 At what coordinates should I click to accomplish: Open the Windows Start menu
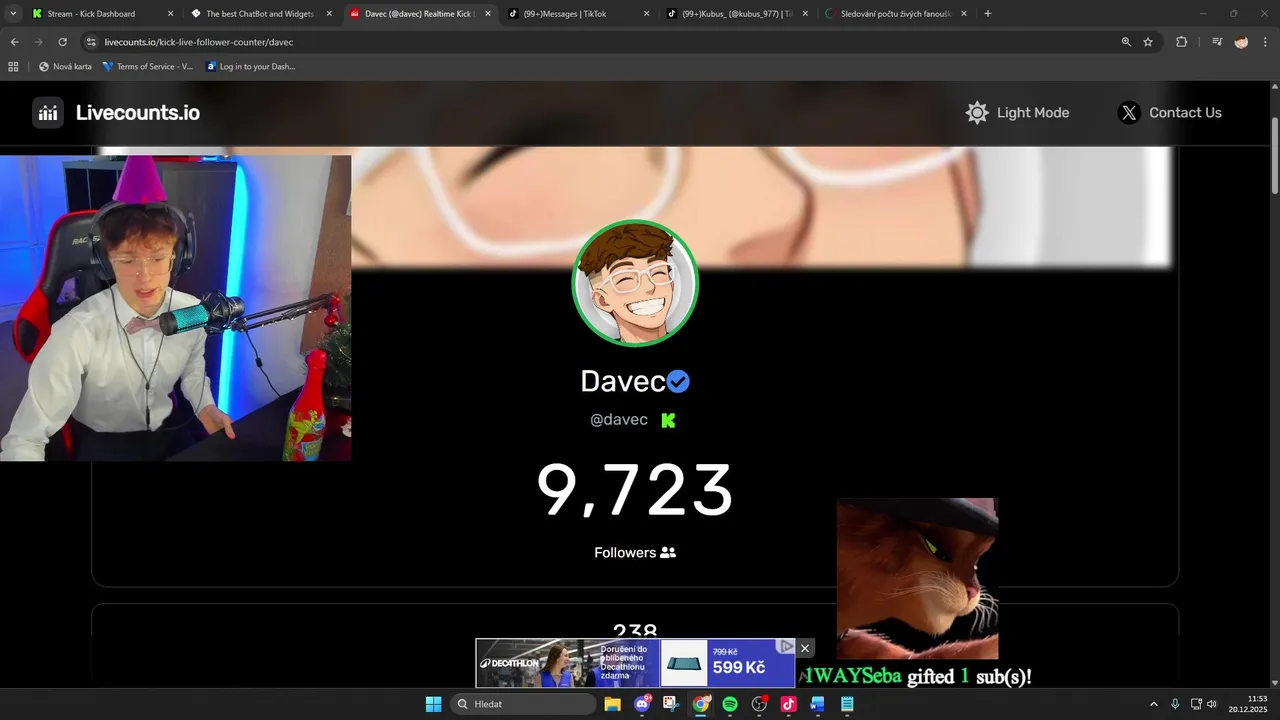433,704
